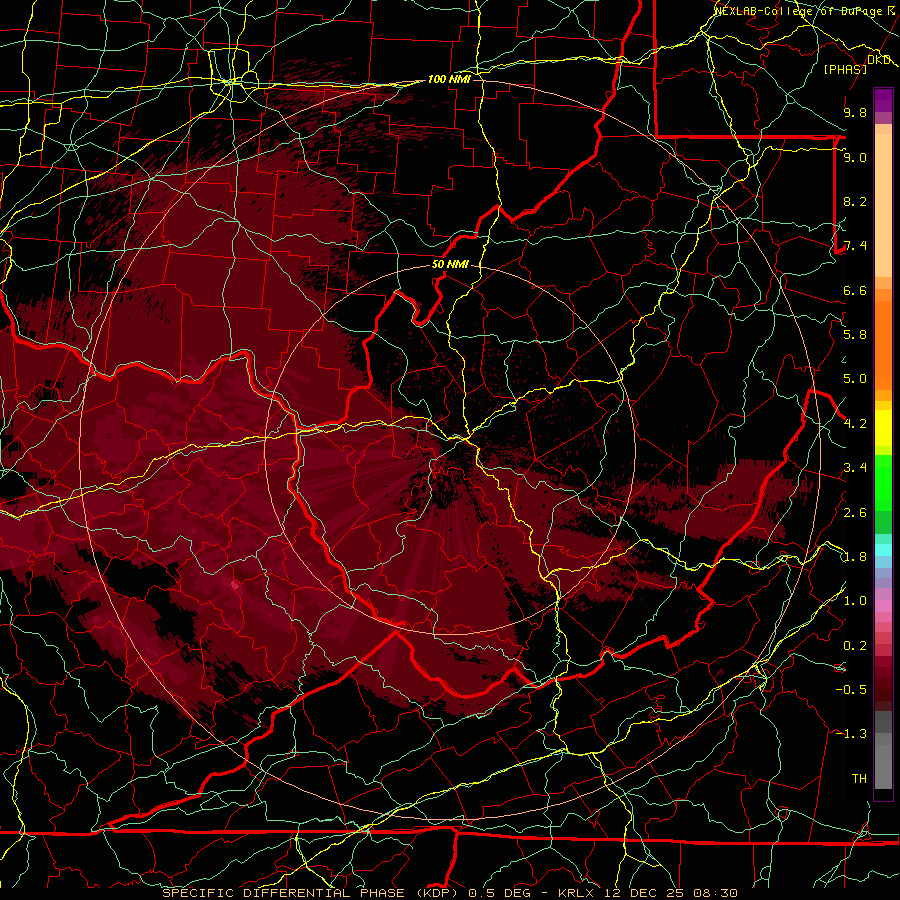The width and height of the screenshot is (900, 900).
Task: Click the 9.8 value on the color scale
Action: point(855,112)
